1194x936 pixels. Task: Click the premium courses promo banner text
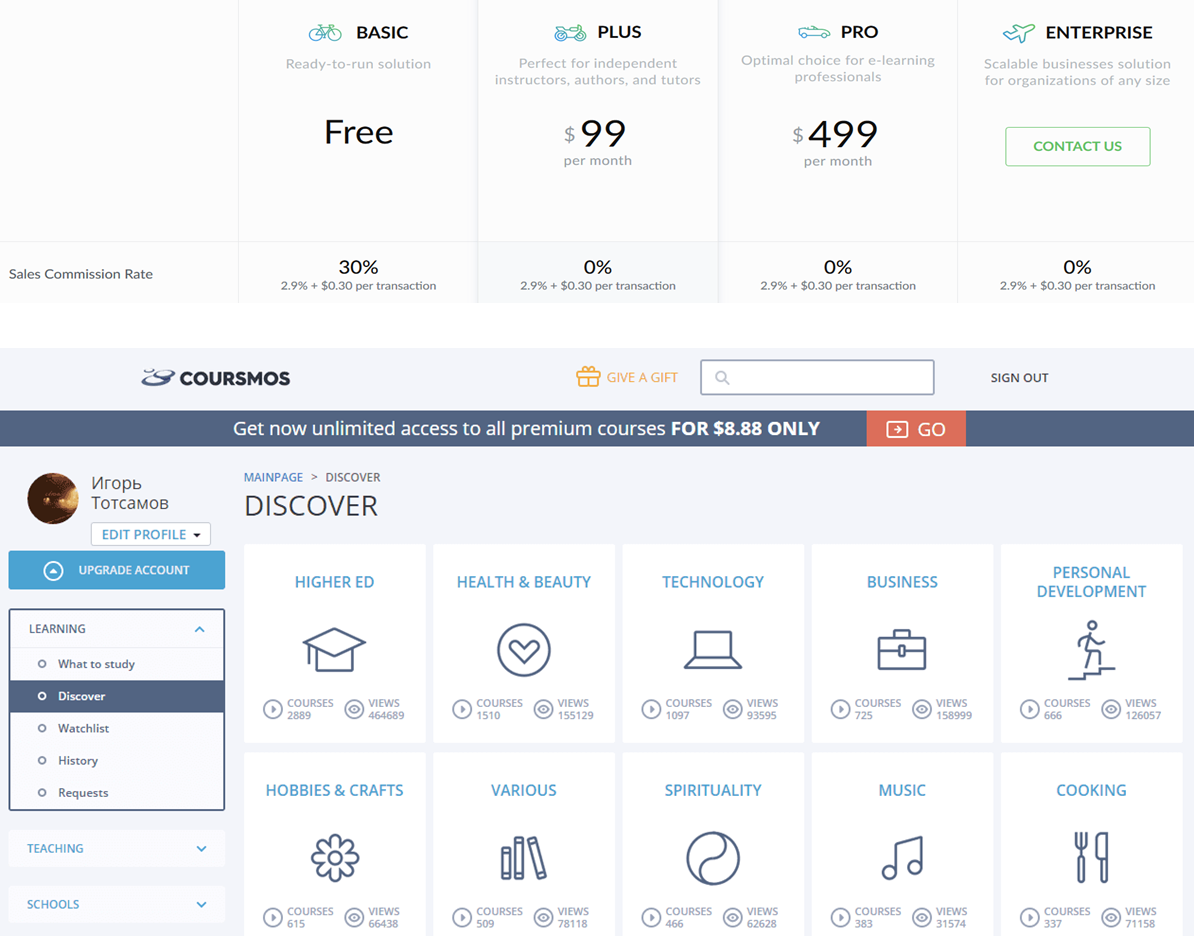click(x=526, y=429)
